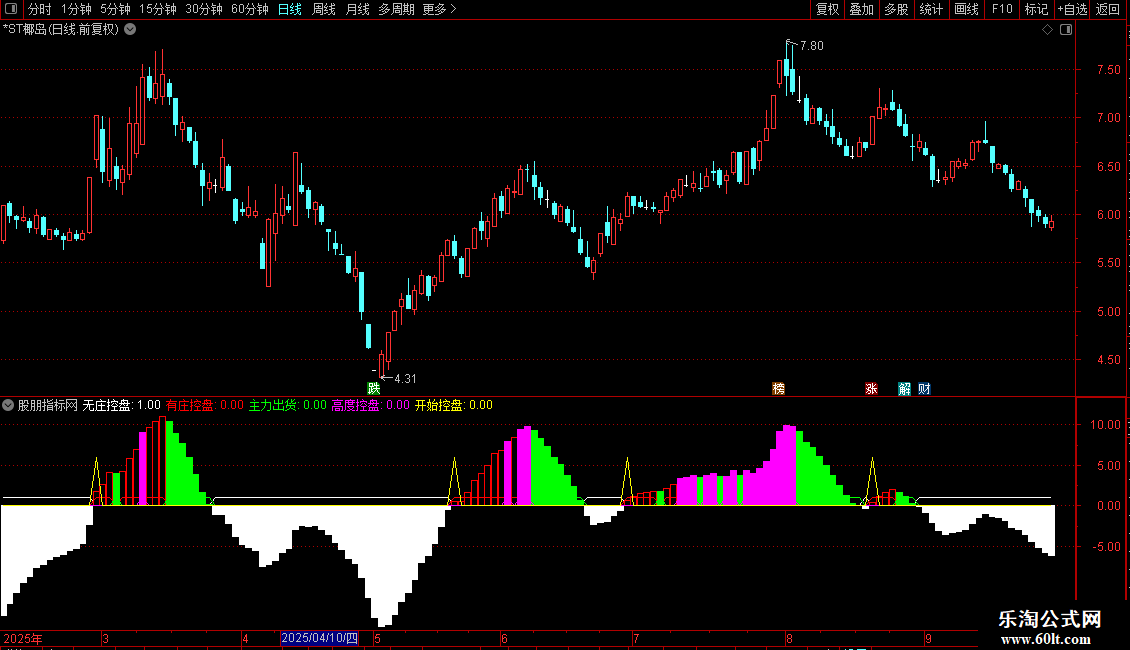This screenshot has height=650, width=1130.
Task: Click the diamond icon at chart top right
Action: [1048, 30]
